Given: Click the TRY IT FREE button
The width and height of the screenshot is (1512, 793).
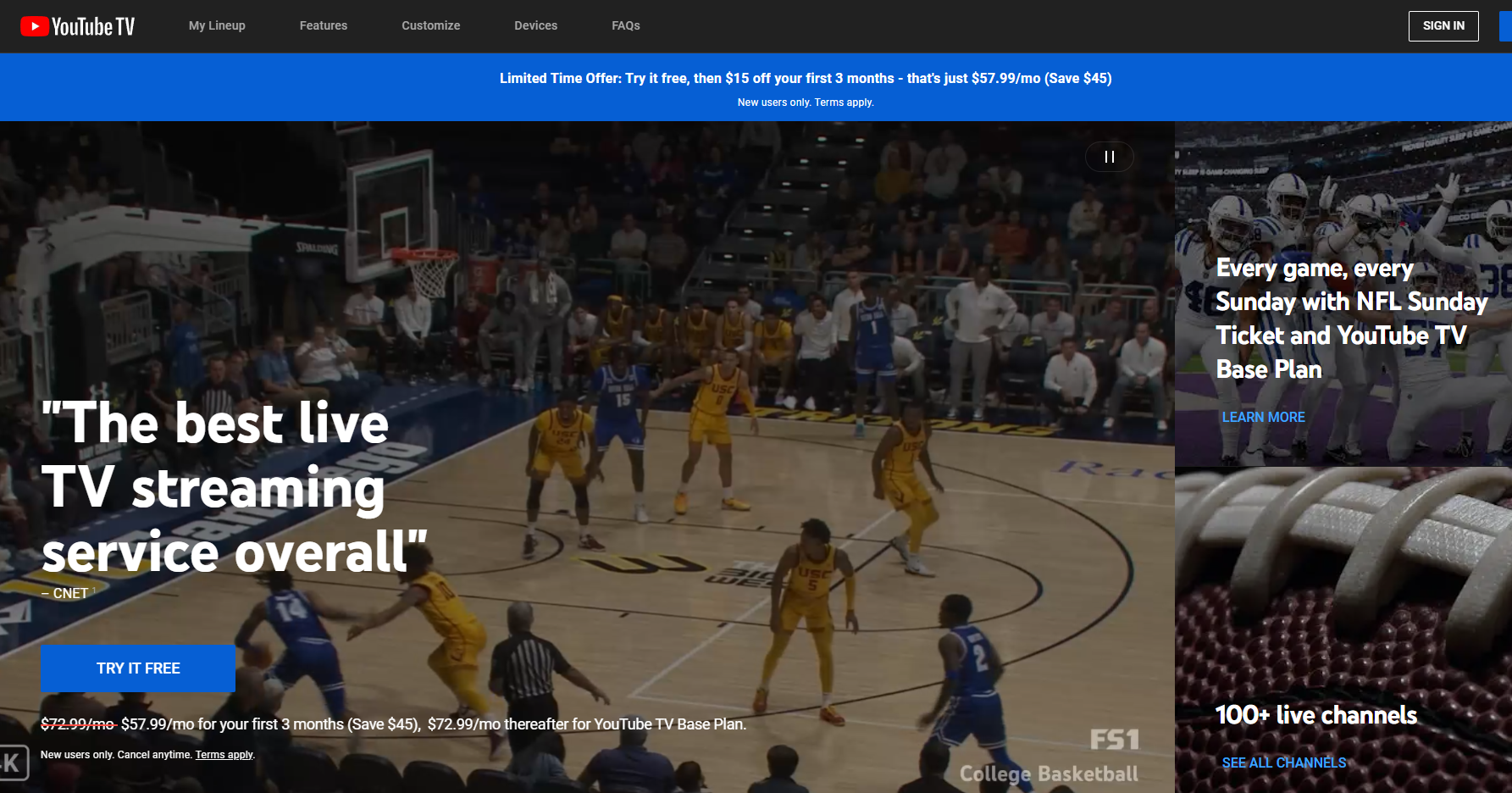Looking at the screenshot, I should click(138, 668).
